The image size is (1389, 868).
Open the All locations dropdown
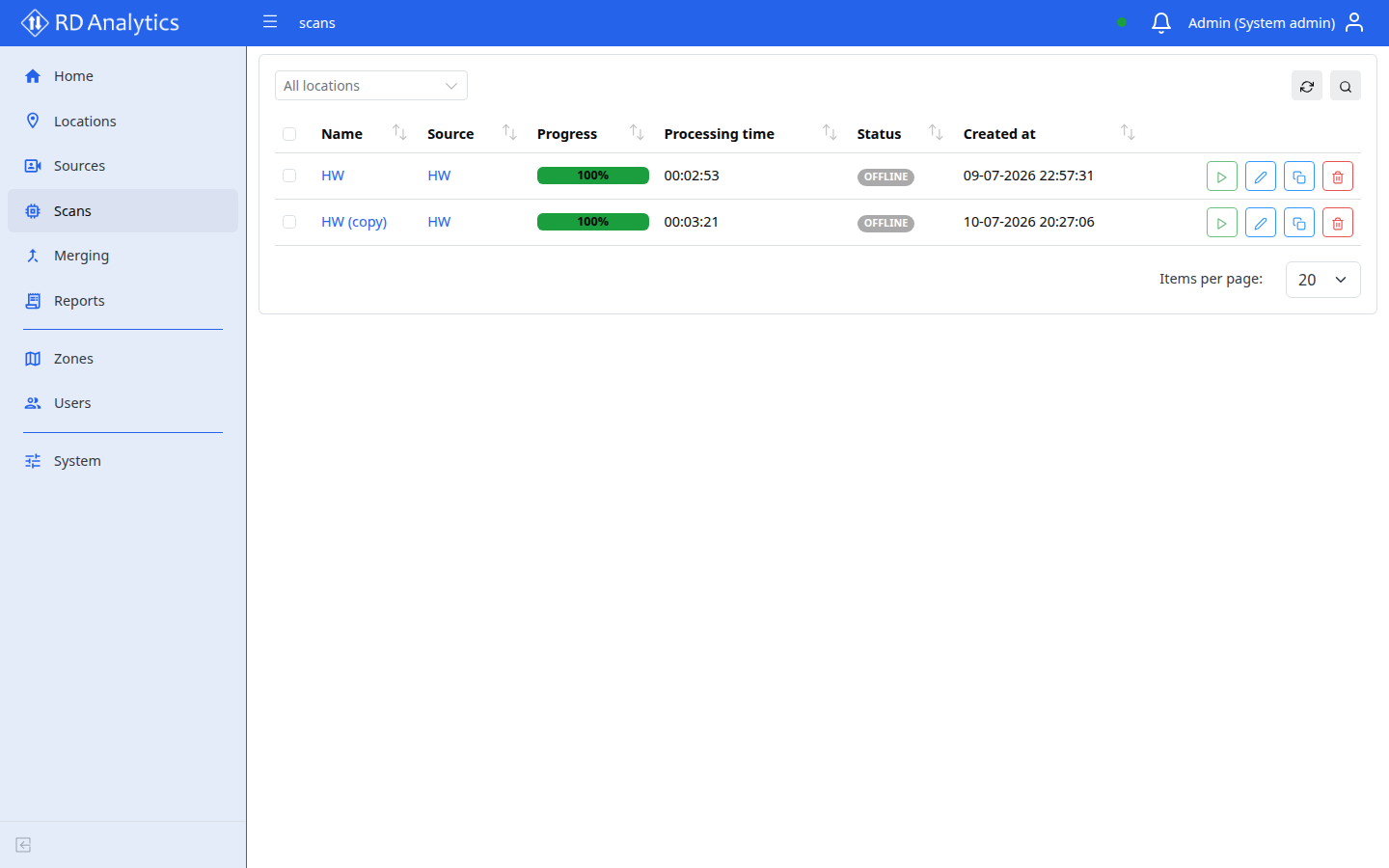(x=371, y=86)
